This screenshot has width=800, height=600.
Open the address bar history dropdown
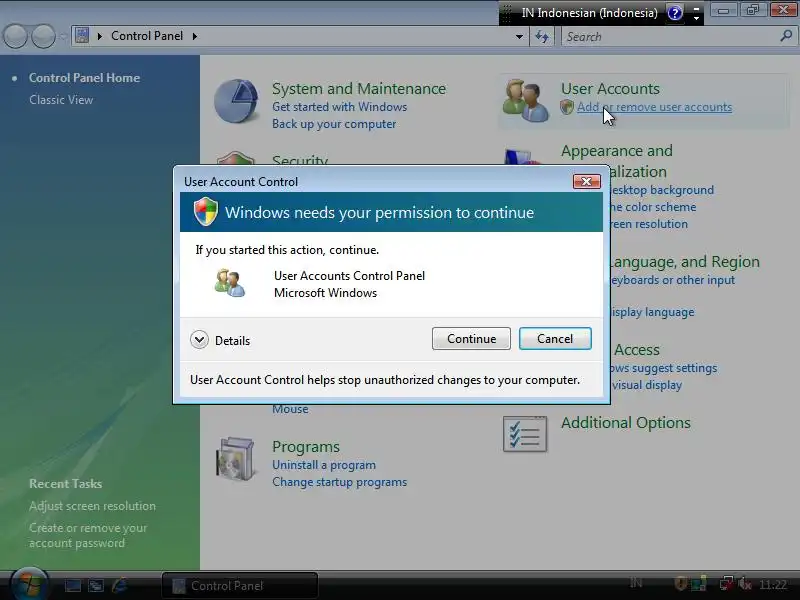[x=519, y=36]
